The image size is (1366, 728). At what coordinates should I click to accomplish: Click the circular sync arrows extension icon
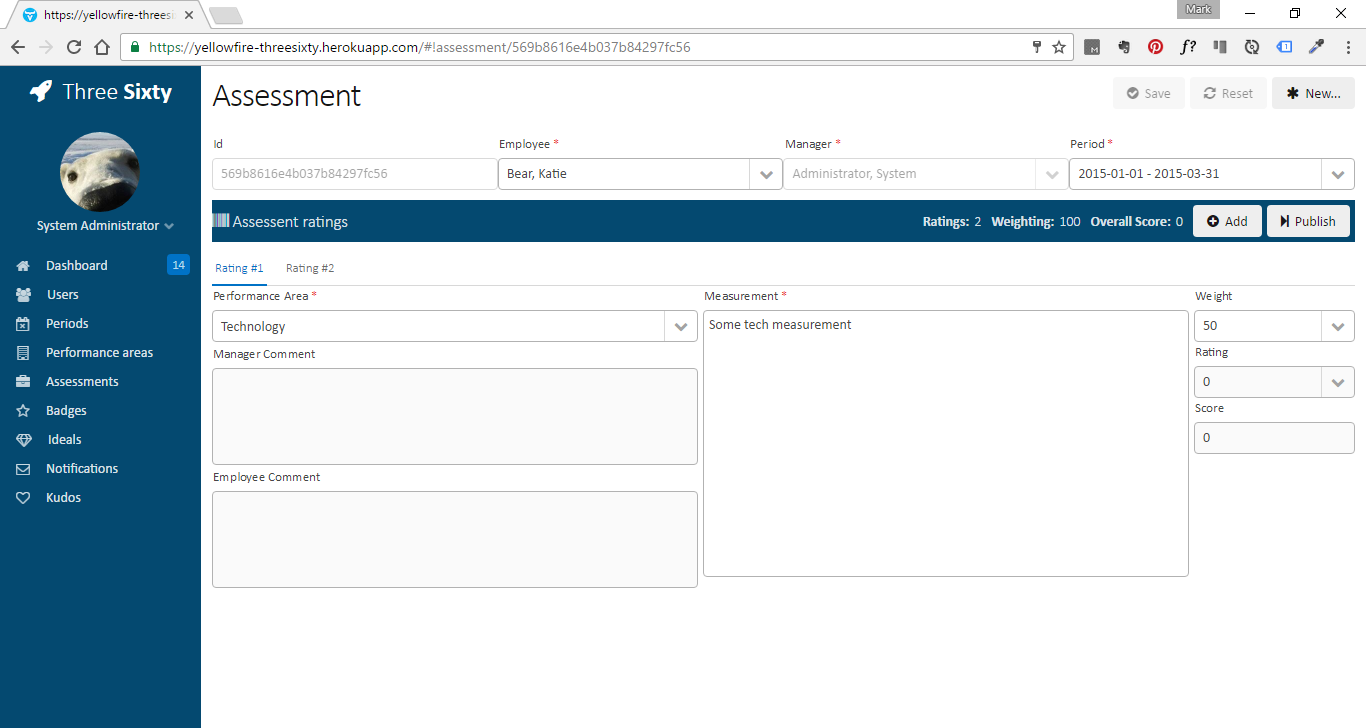(1252, 47)
